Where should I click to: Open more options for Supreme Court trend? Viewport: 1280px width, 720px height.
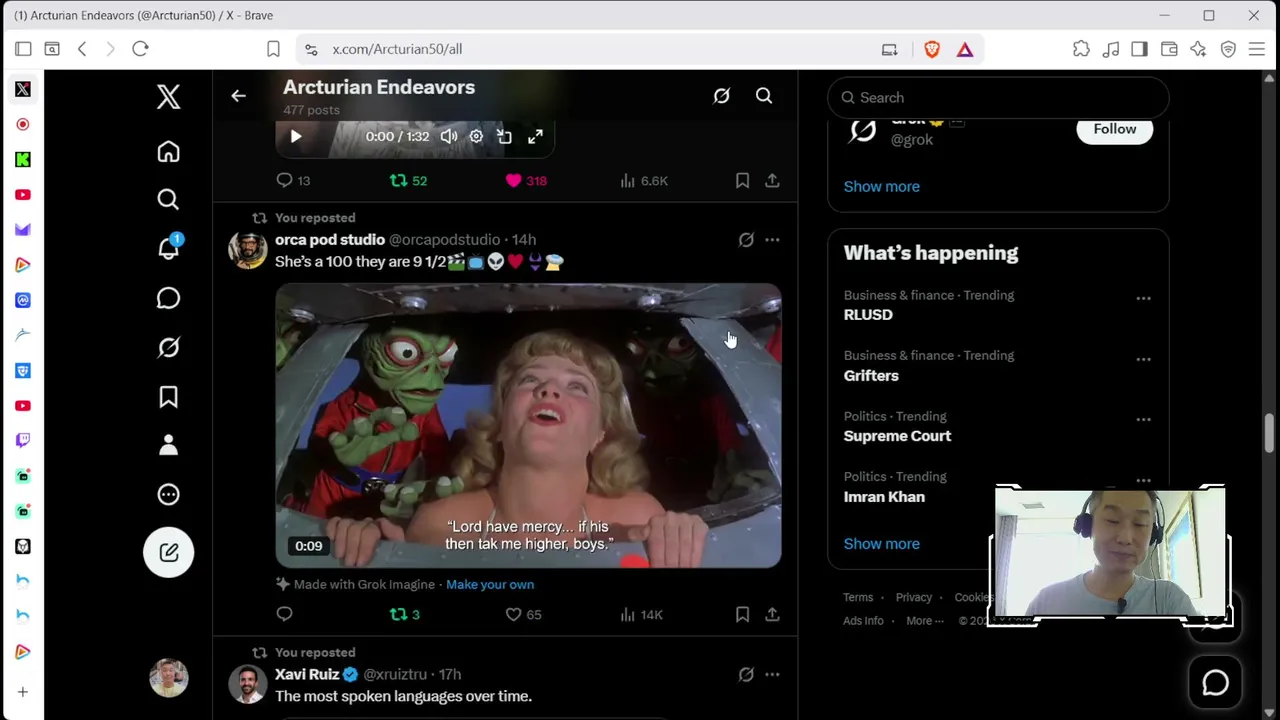[1143, 419]
